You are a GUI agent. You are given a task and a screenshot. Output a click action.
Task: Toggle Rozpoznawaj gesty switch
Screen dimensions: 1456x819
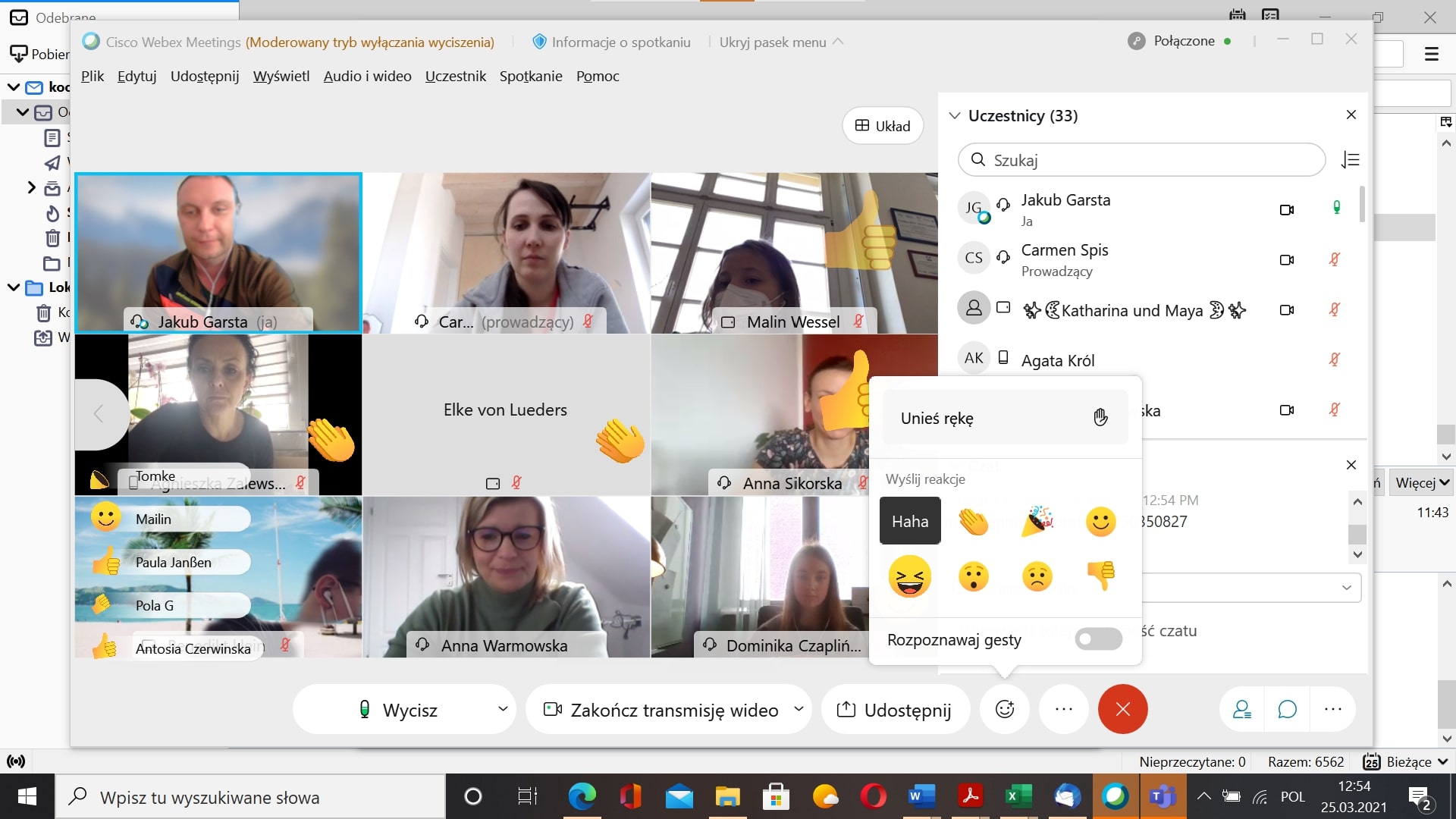(x=1098, y=639)
